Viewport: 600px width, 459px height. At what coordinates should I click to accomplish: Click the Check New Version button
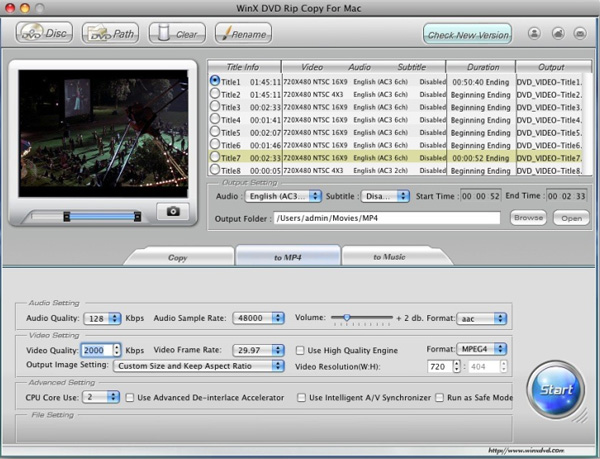click(x=468, y=35)
